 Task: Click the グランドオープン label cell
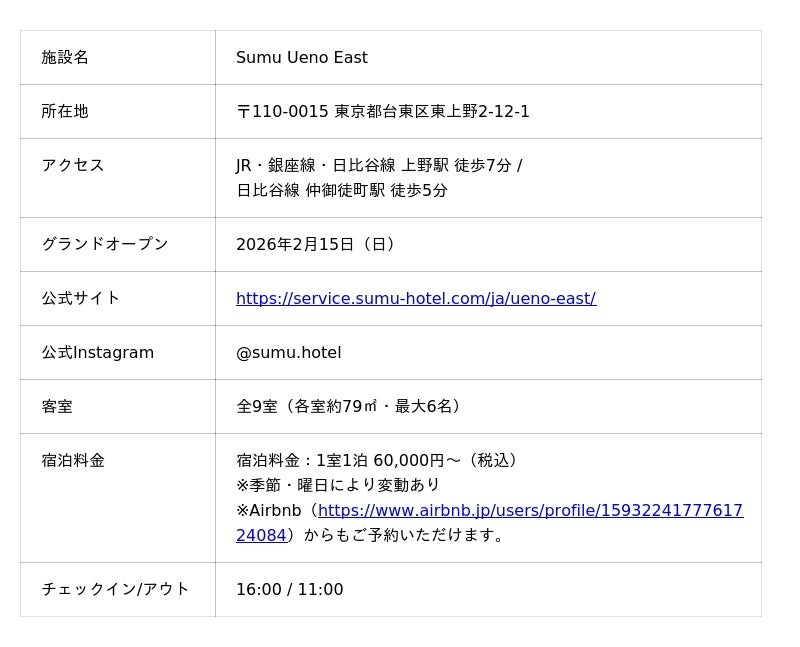click(105, 244)
